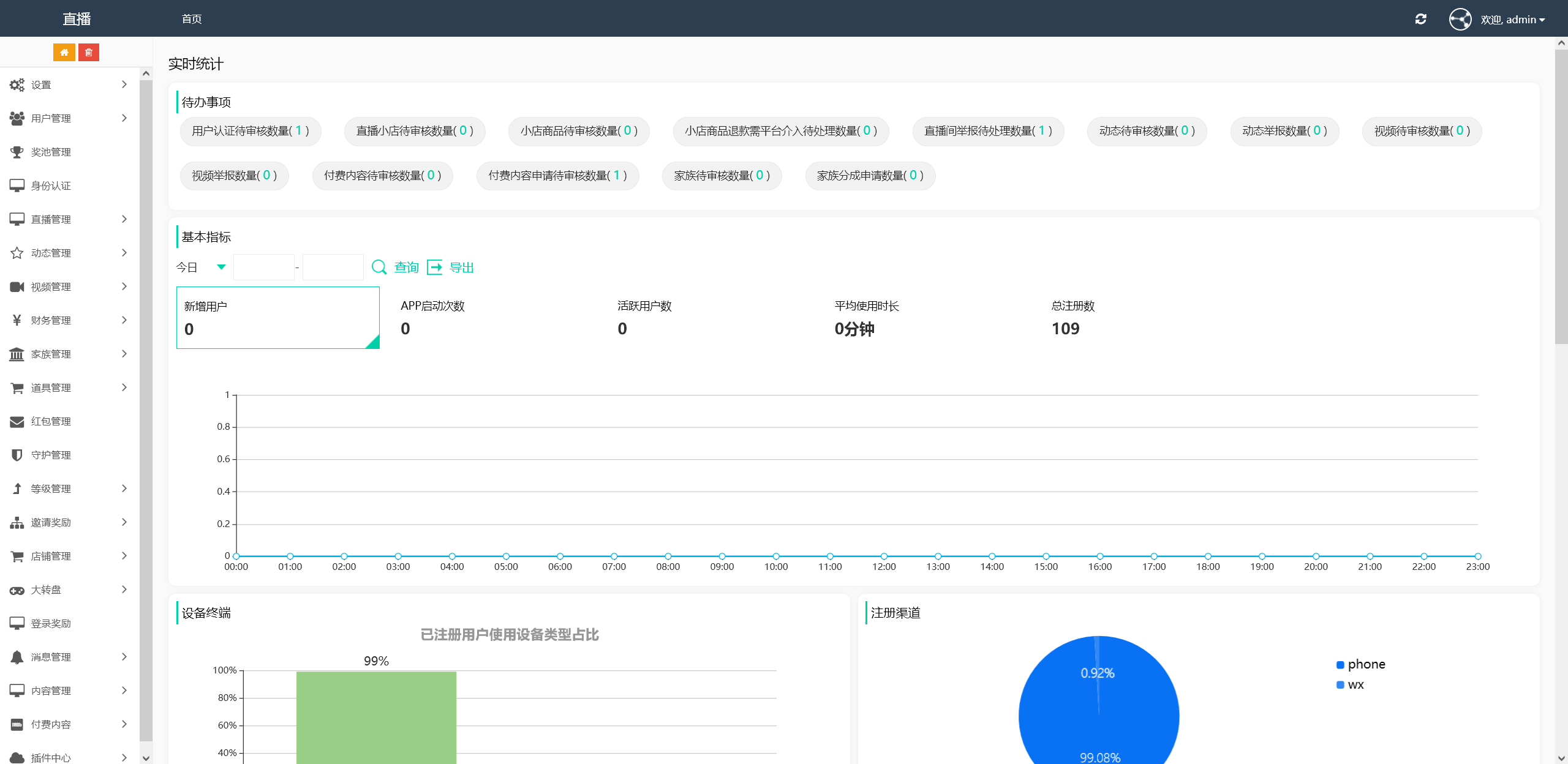1568x764 pixels.
Task: Toggle the phone legend entry
Action: (1360, 664)
